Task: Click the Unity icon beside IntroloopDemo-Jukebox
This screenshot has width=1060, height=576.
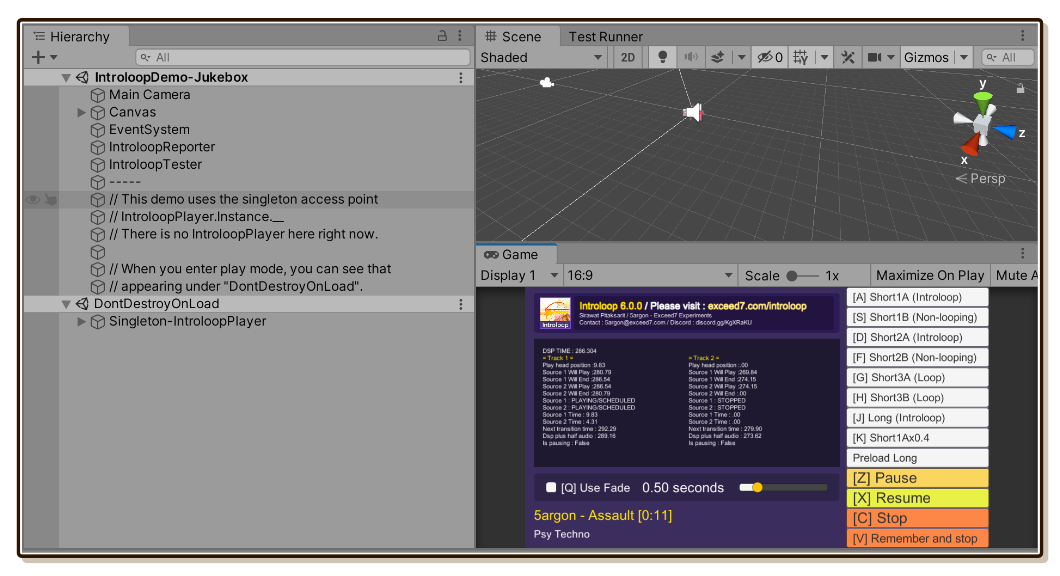Action: coord(82,78)
